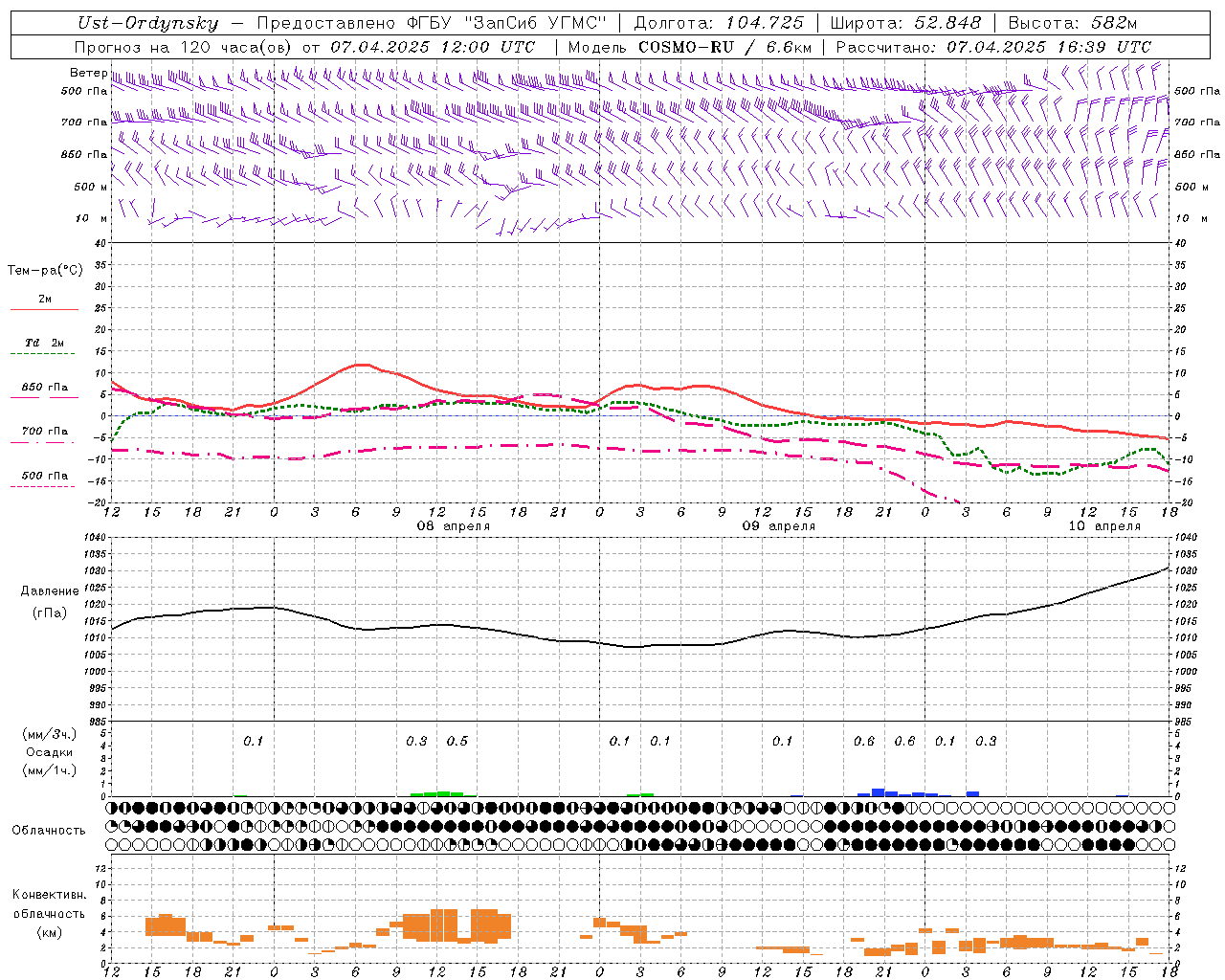The image size is (1225, 980).
Task: Click the dash-dot line sample under temperature '500 гПа'
Action: pos(43,487)
